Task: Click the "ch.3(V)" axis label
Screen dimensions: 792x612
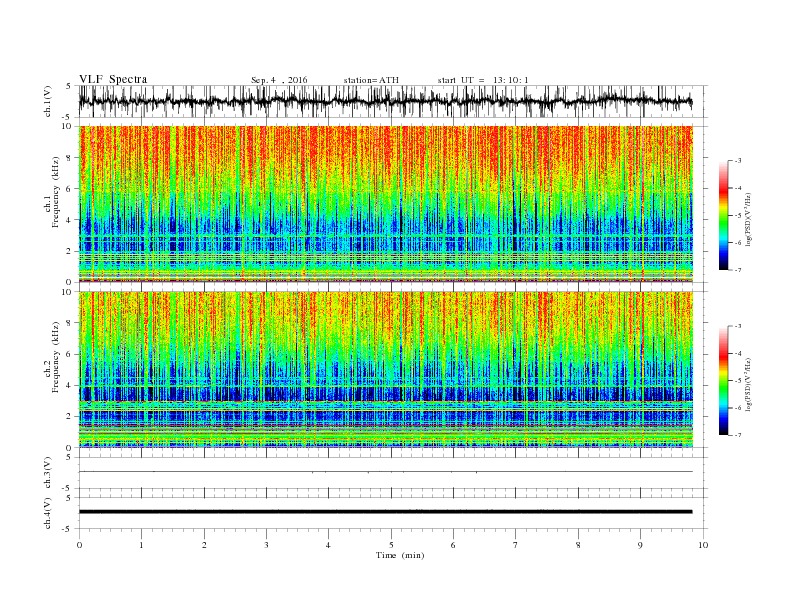Action: click(x=48, y=473)
